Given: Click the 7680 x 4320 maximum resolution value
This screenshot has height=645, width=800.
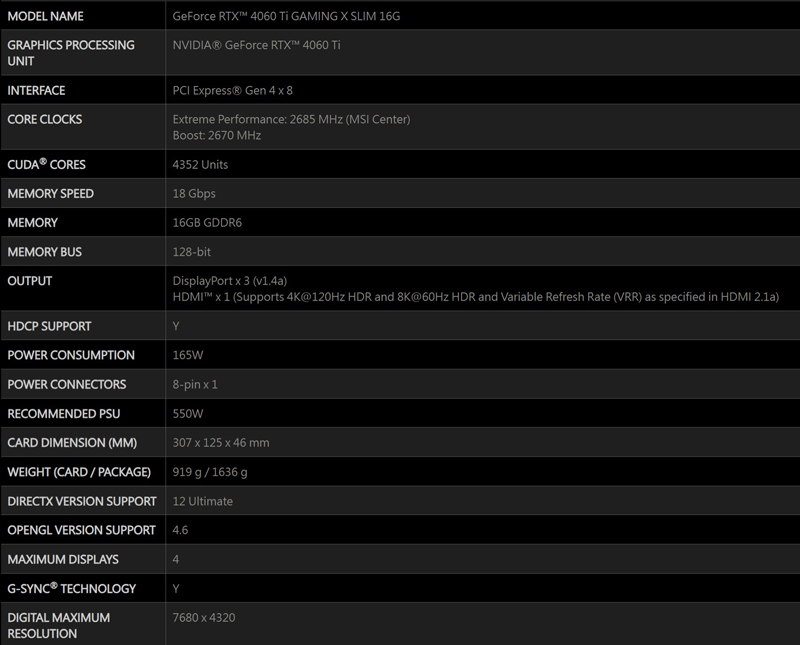Looking at the screenshot, I should point(203,618).
